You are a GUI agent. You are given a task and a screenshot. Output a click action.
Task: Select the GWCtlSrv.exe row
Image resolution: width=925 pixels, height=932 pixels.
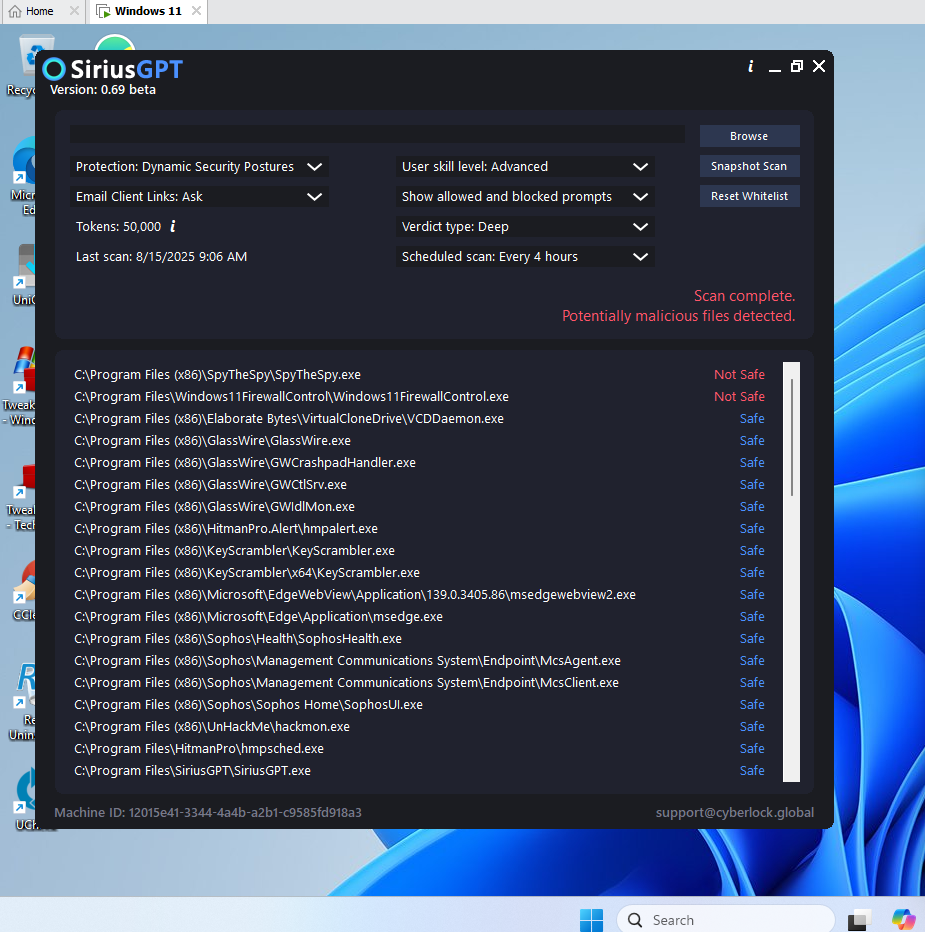(419, 484)
